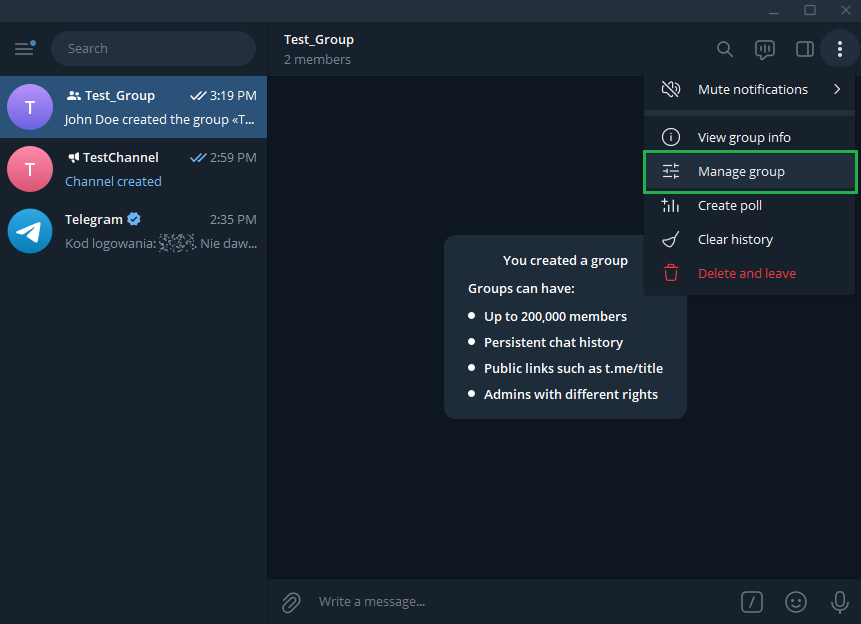Click the microphone voice message icon

tap(840, 602)
